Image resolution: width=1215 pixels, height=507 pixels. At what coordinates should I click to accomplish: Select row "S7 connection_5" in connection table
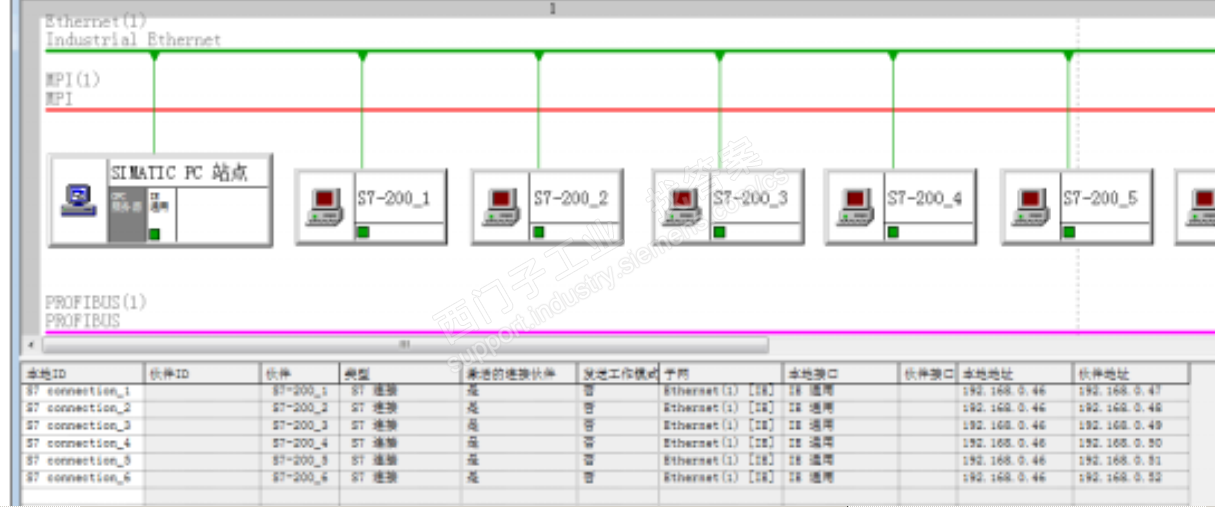coord(605,461)
